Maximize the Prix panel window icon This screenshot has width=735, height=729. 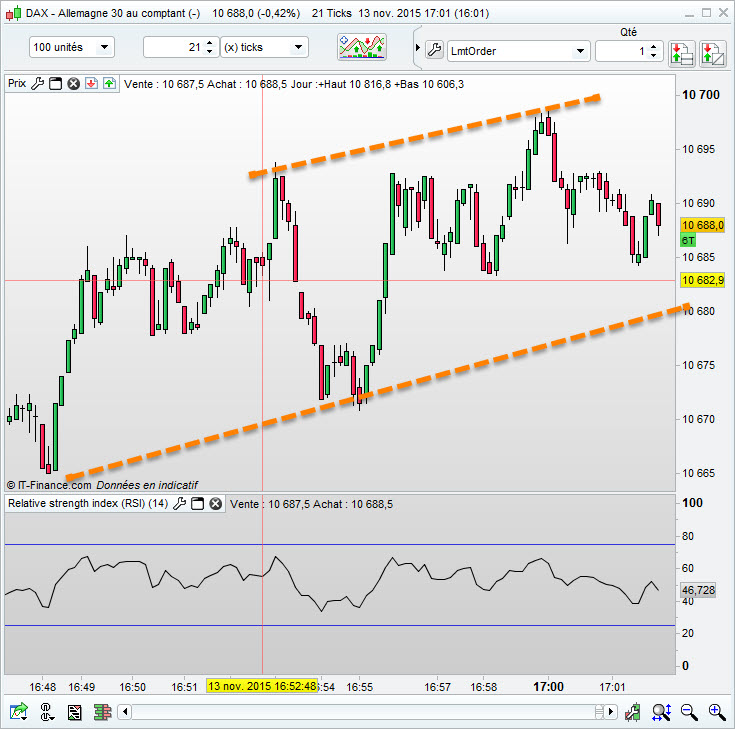pyautogui.click(x=56, y=84)
